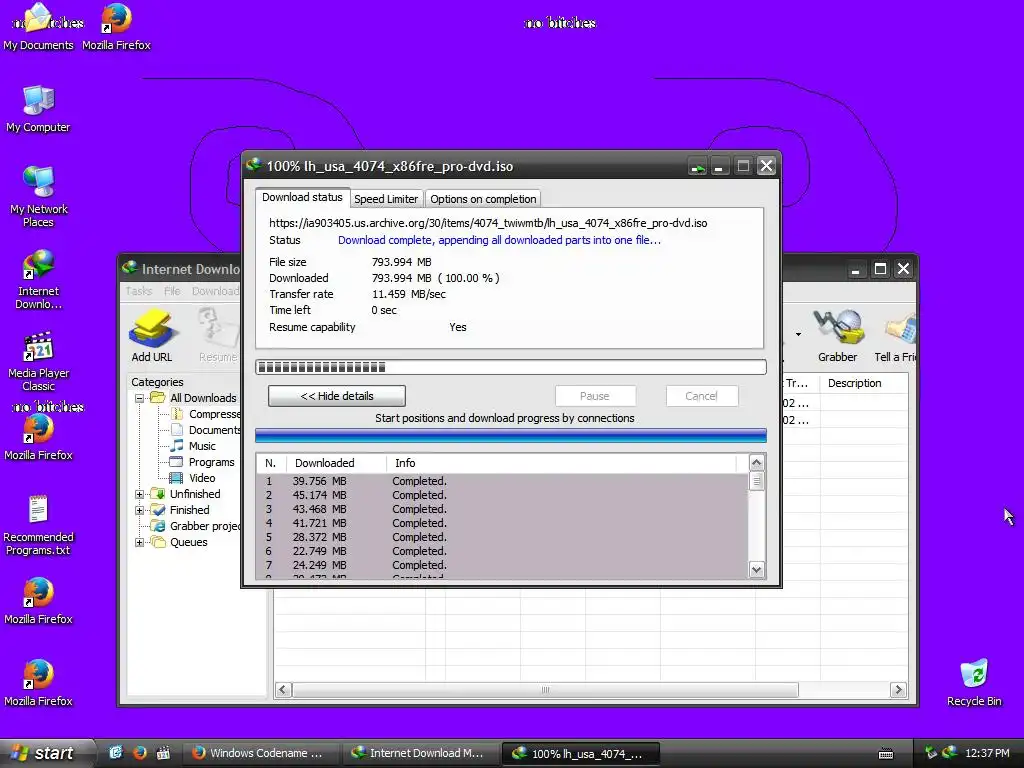Viewport: 1024px width, 768px height.
Task: Open Downloads menu in IDM window
Action: tap(215, 291)
